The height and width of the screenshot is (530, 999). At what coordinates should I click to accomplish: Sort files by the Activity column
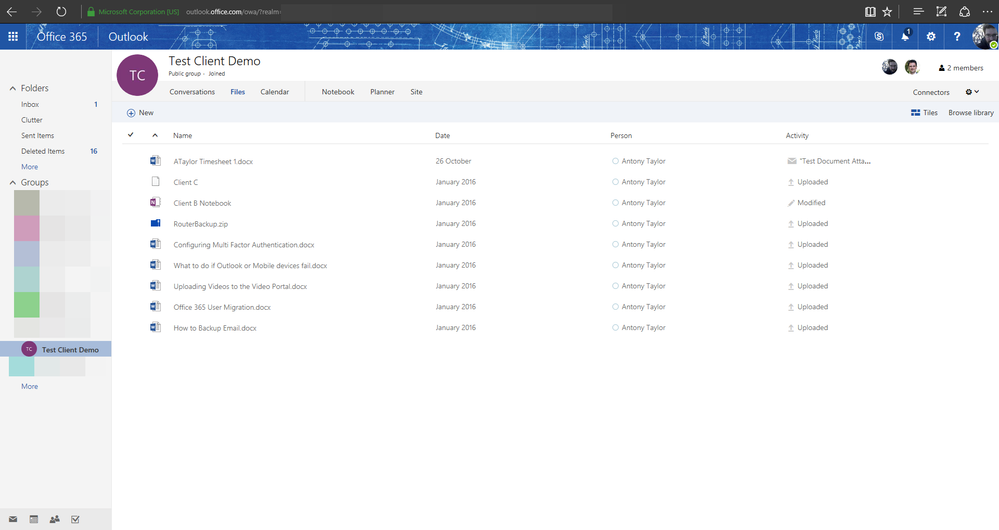(797, 136)
